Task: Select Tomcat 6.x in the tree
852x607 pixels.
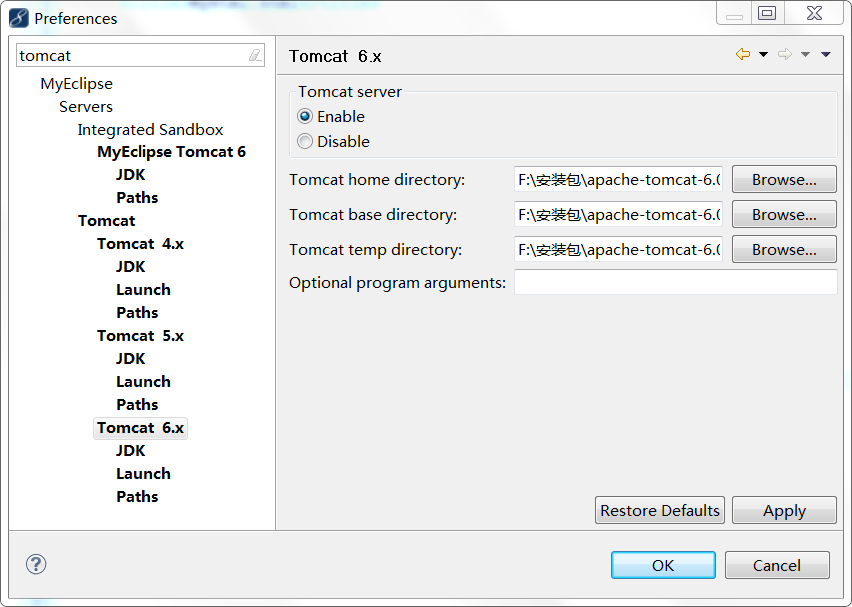Action: click(140, 428)
